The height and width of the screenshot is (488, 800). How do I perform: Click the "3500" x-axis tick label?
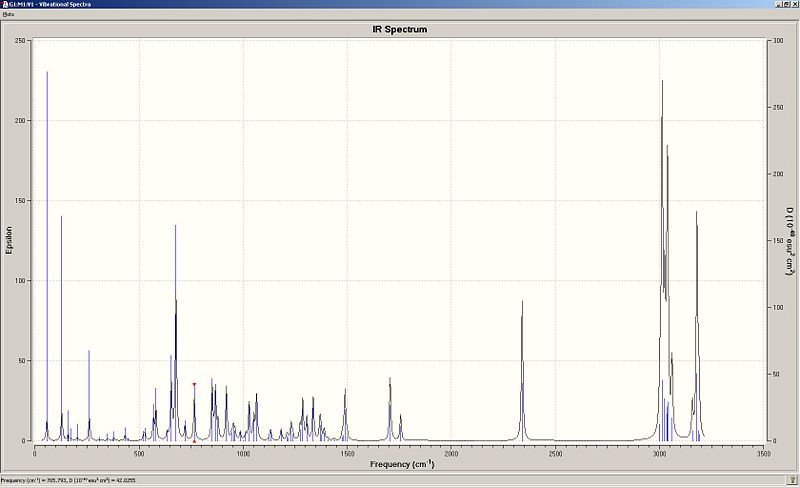coord(764,453)
